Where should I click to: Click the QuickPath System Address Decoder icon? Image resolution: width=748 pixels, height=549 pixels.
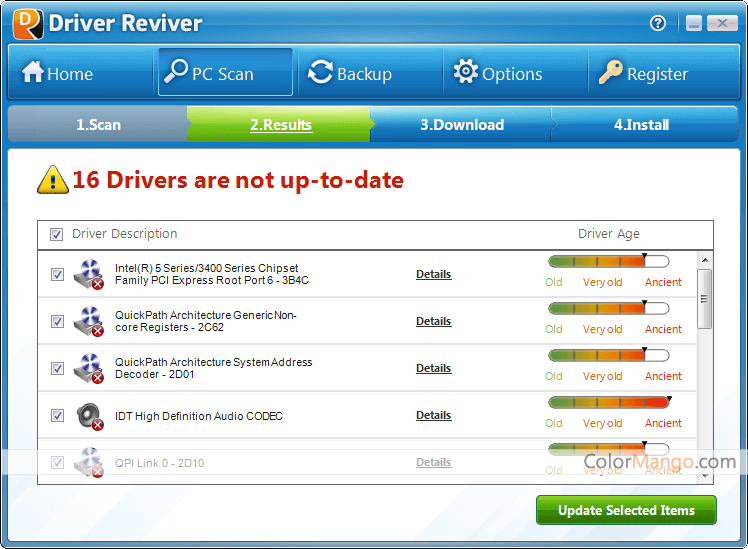pyautogui.click(x=89, y=368)
